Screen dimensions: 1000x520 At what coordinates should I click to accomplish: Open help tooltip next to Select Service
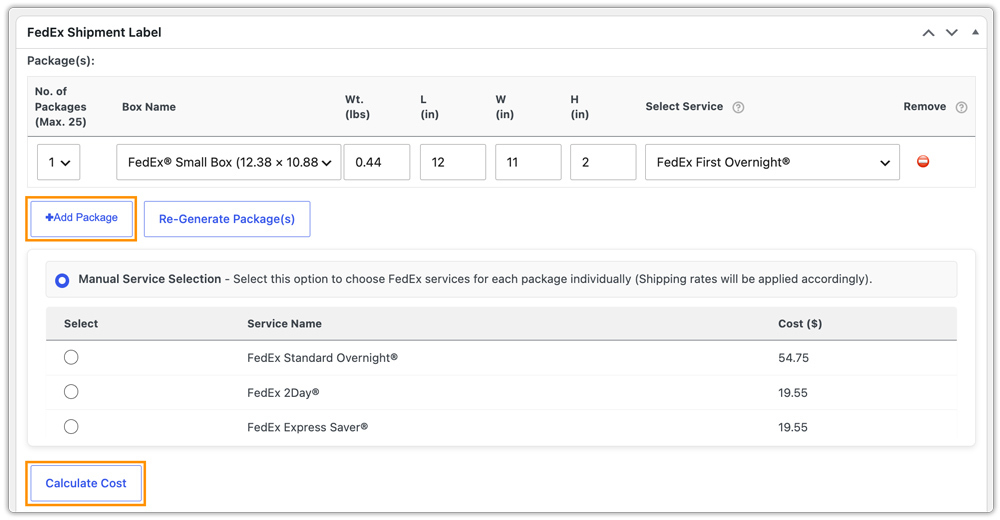738,107
